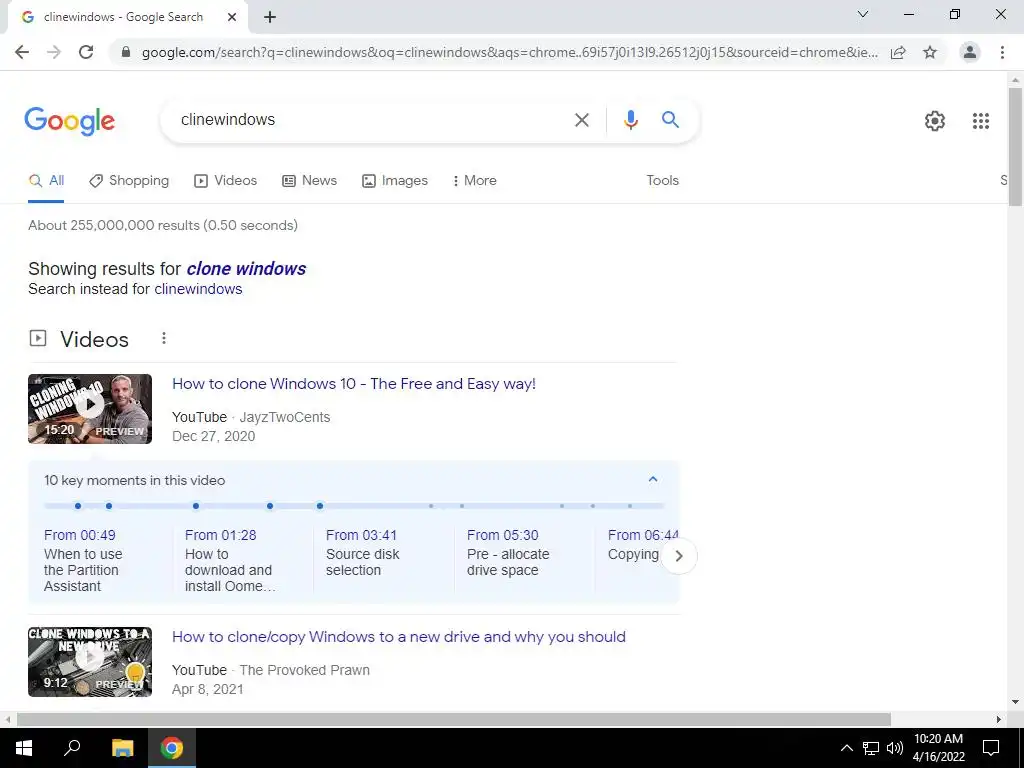Screen dimensions: 1024x768
Task: Switch to the Images tab
Action: click(x=395, y=181)
